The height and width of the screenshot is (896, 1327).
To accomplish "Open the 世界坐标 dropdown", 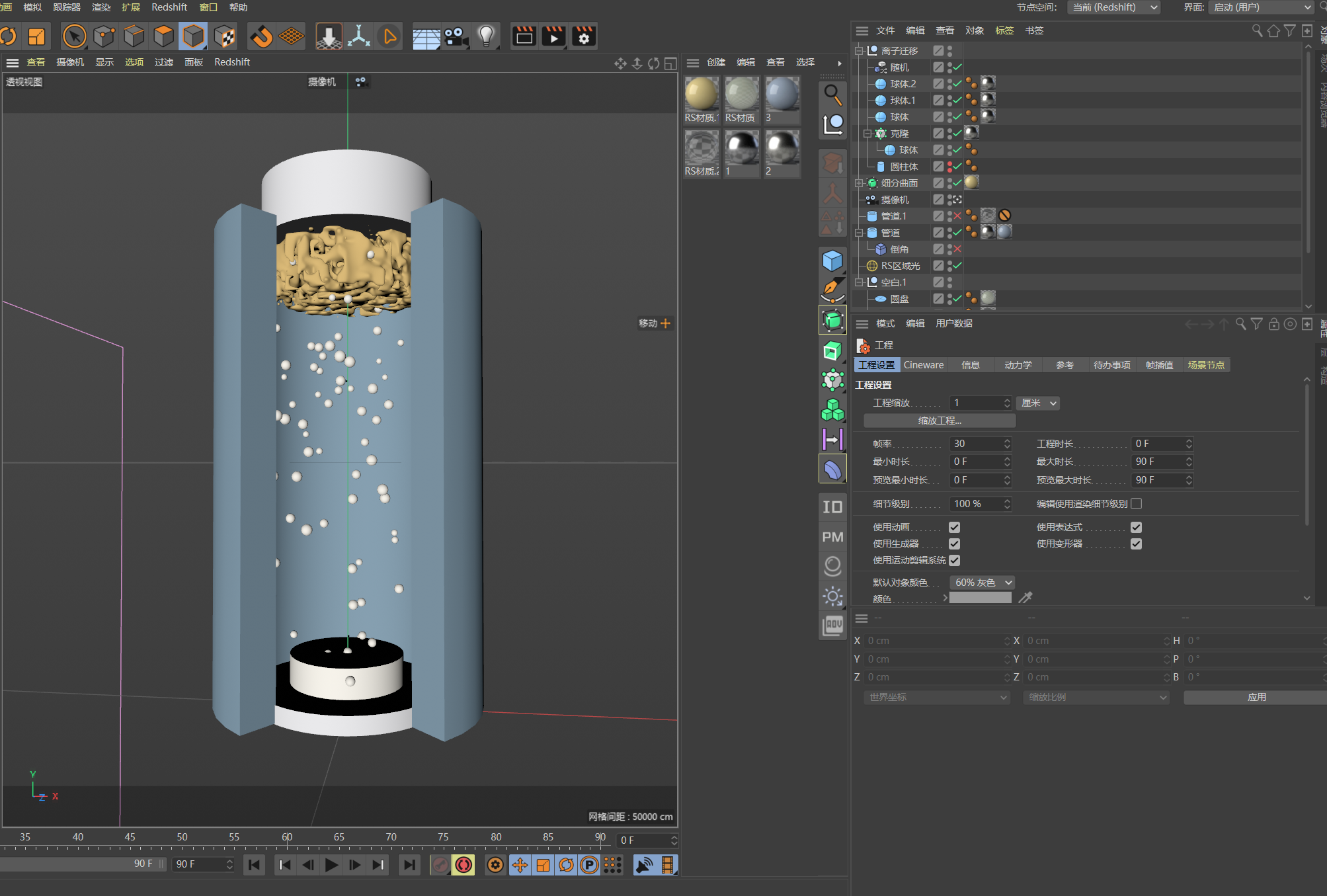I will click(937, 697).
